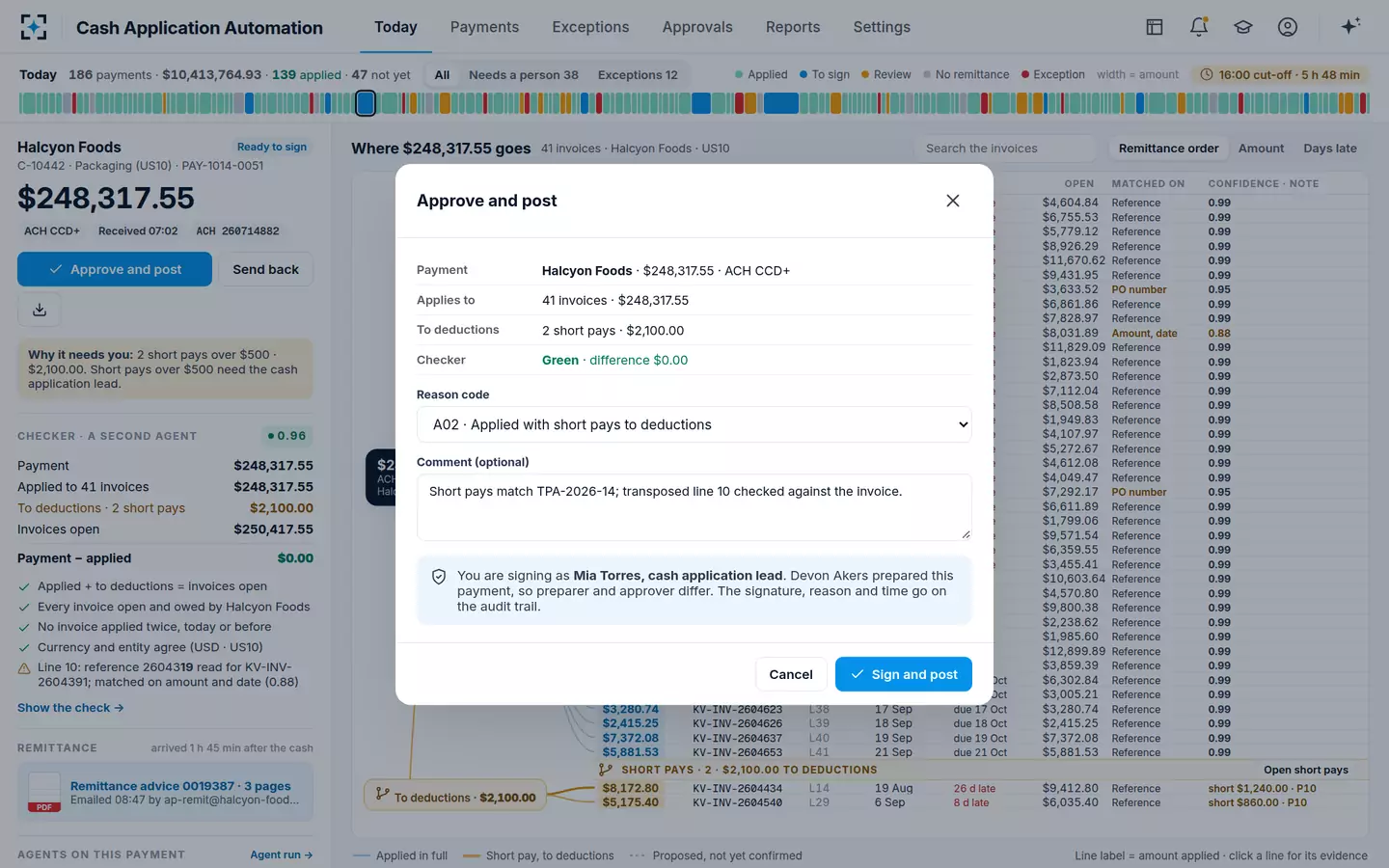Open the Payments tab

(484, 27)
